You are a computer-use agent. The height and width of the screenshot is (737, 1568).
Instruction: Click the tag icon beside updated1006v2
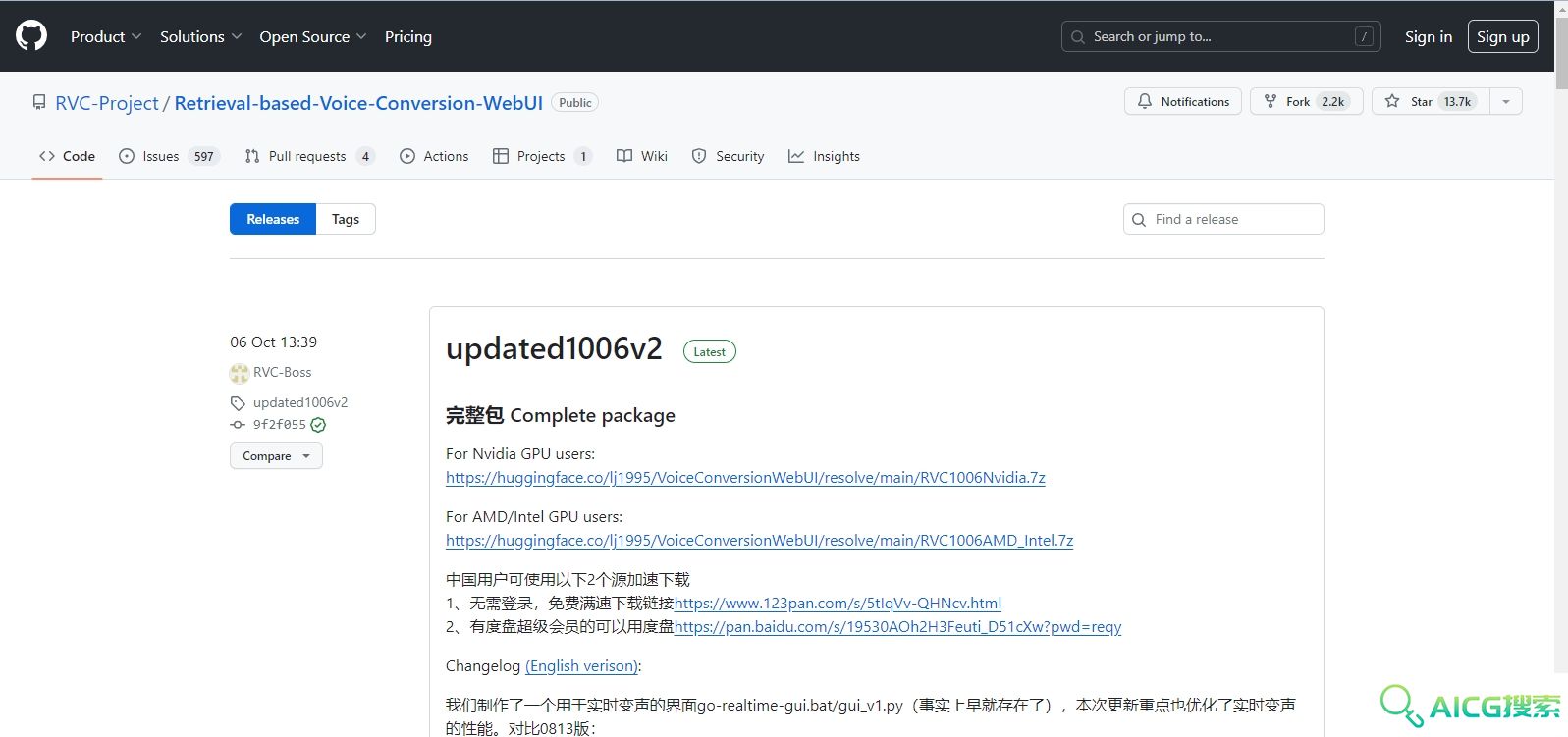click(x=238, y=403)
